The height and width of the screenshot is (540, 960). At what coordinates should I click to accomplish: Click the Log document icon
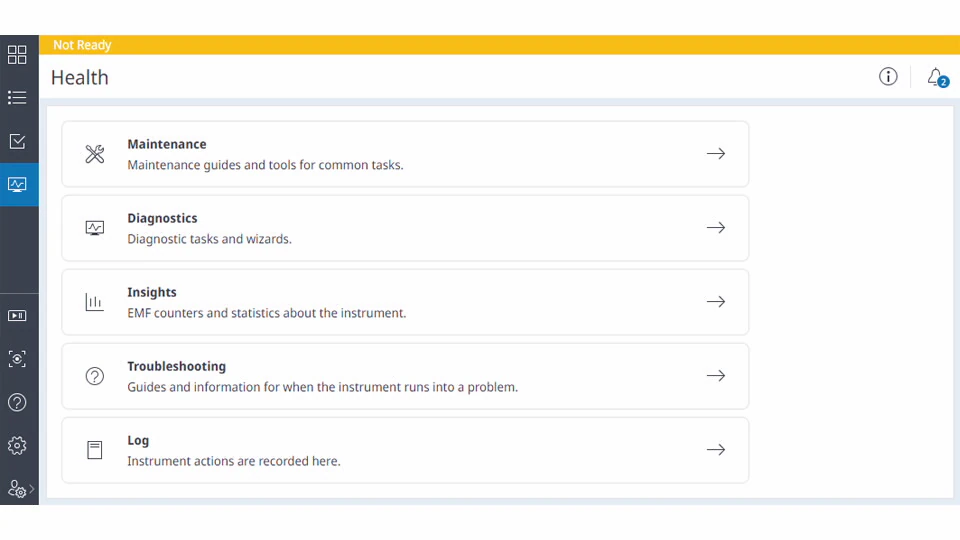coord(94,450)
